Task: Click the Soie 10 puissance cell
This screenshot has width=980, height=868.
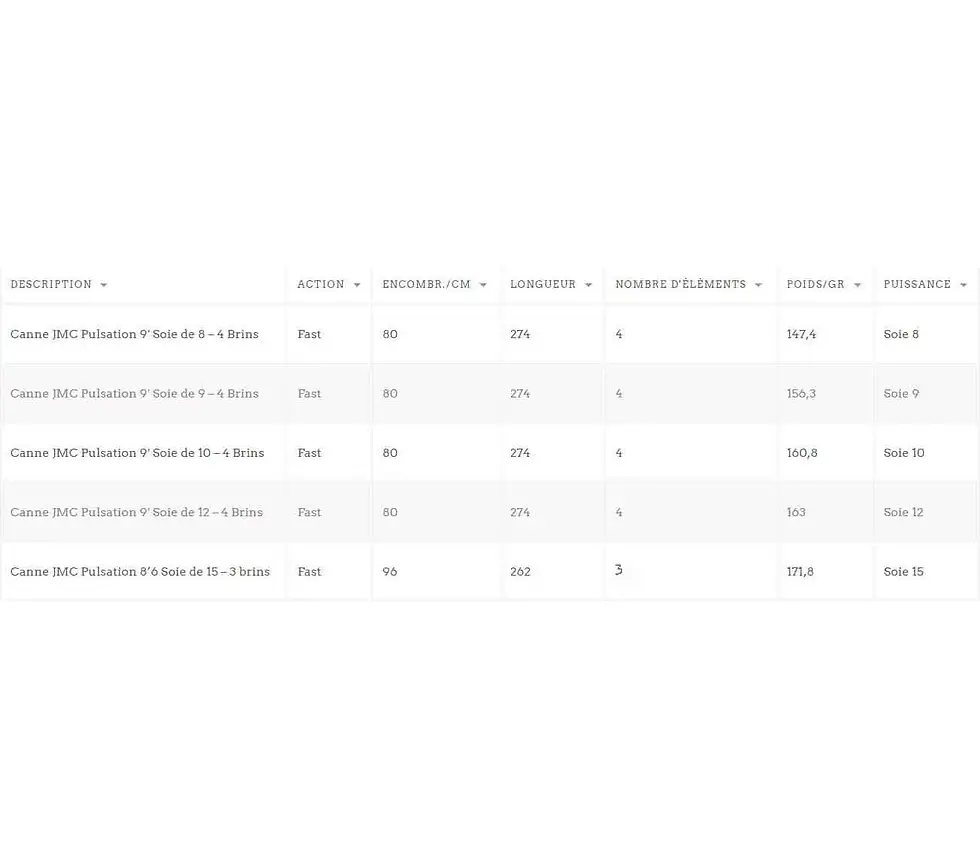Action: 904,452
